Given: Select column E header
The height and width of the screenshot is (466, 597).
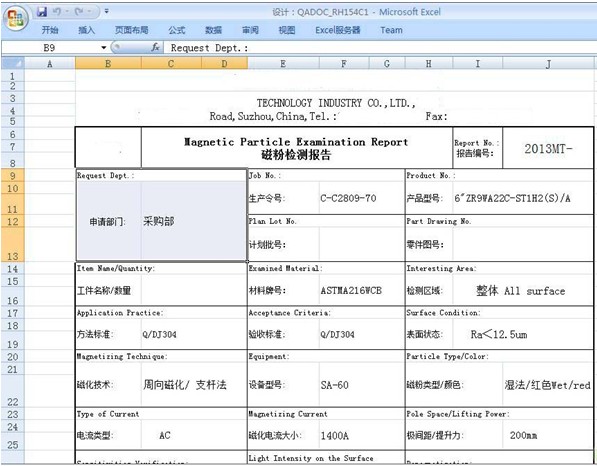Looking at the screenshot, I should [x=283, y=64].
